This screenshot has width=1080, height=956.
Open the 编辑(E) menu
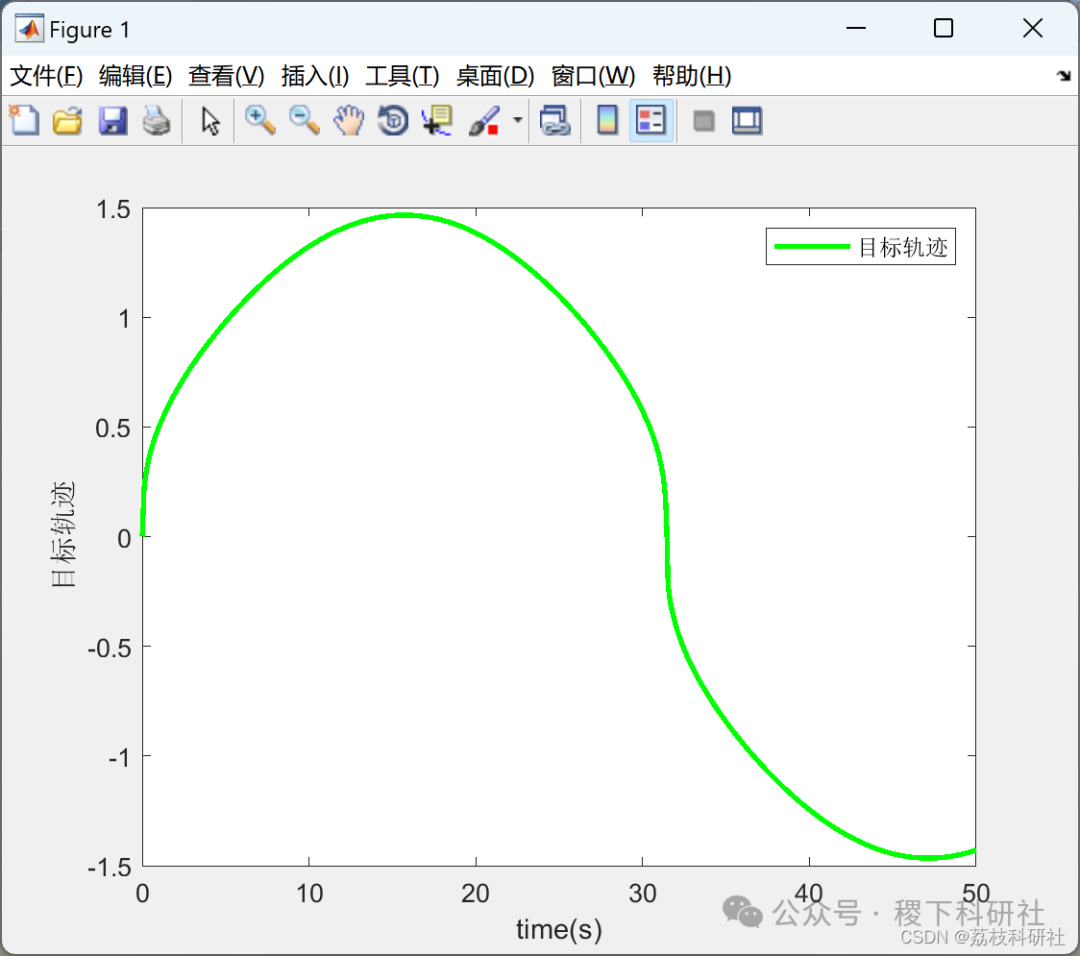pos(135,76)
